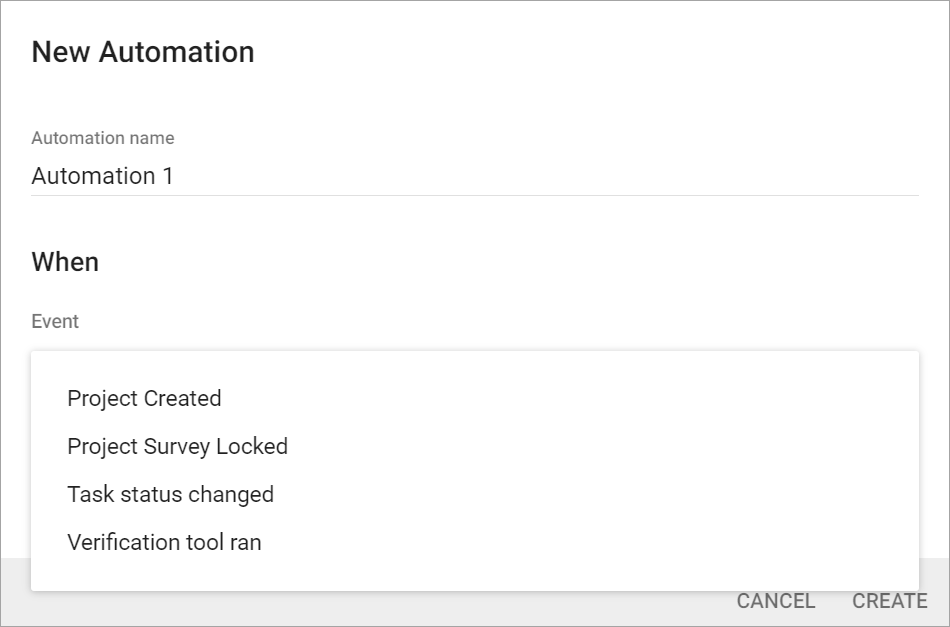Select the "Project Created" event option

point(144,398)
